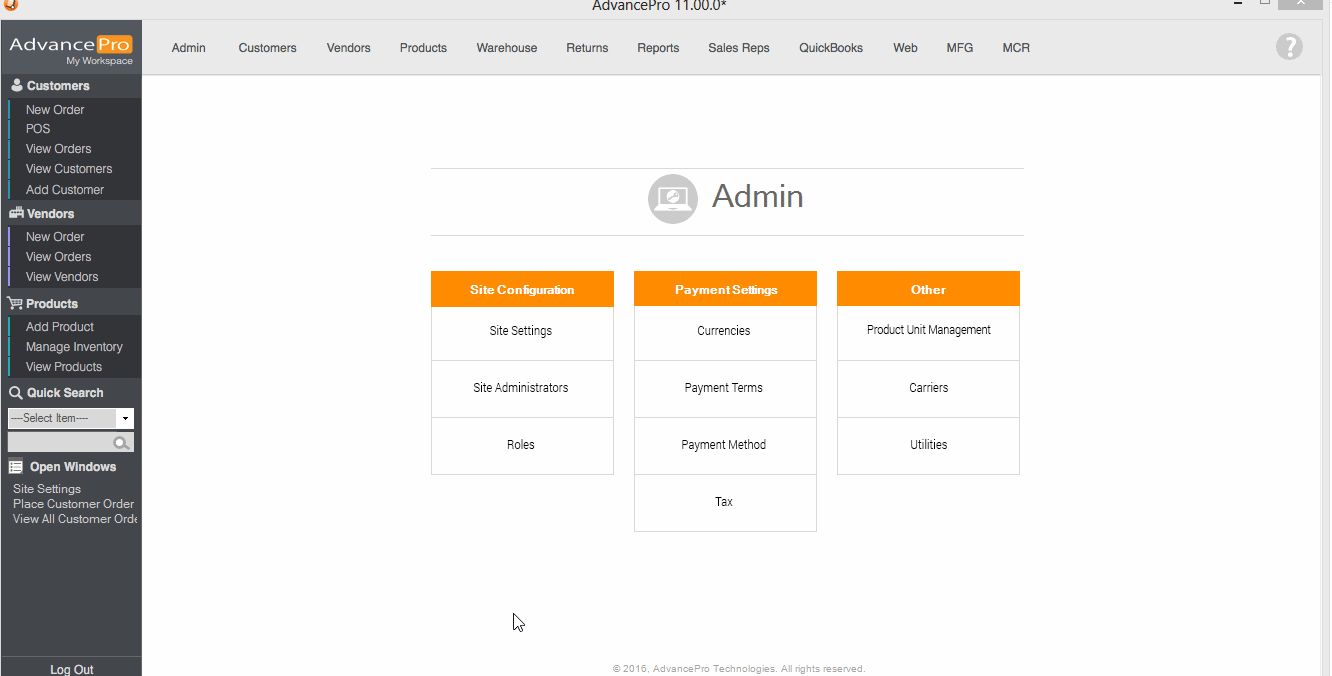Open Product Unit Management
The width and height of the screenshot is (1332, 676).
point(928,330)
